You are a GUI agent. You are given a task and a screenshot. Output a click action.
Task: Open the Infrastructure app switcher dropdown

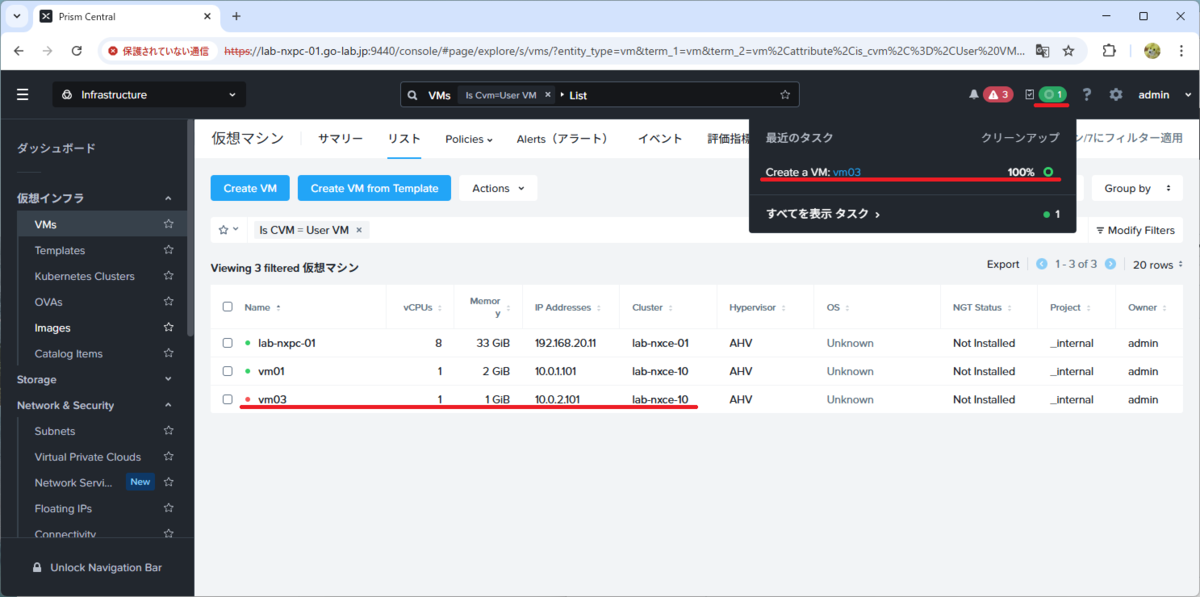point(149,95)
